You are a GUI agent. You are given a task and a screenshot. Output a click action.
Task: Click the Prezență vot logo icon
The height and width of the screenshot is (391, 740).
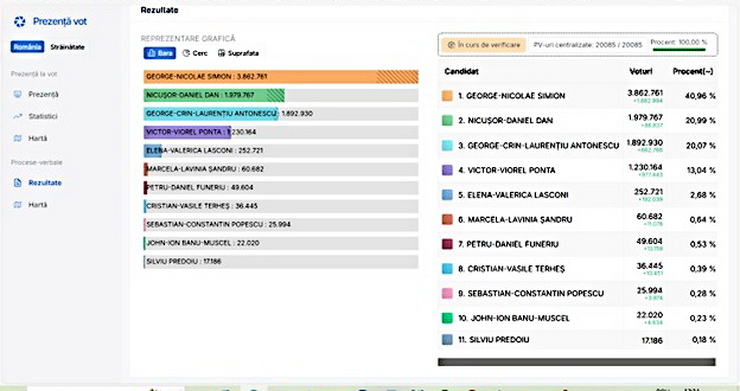click(x=19, y=21)
